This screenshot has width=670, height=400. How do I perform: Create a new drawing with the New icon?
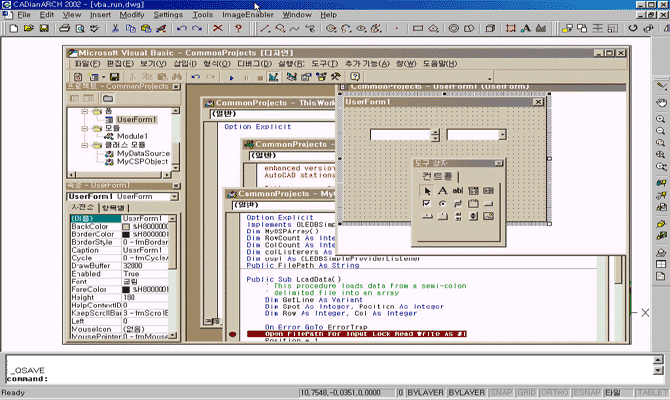pyautogui.click(x=14, y=29)
